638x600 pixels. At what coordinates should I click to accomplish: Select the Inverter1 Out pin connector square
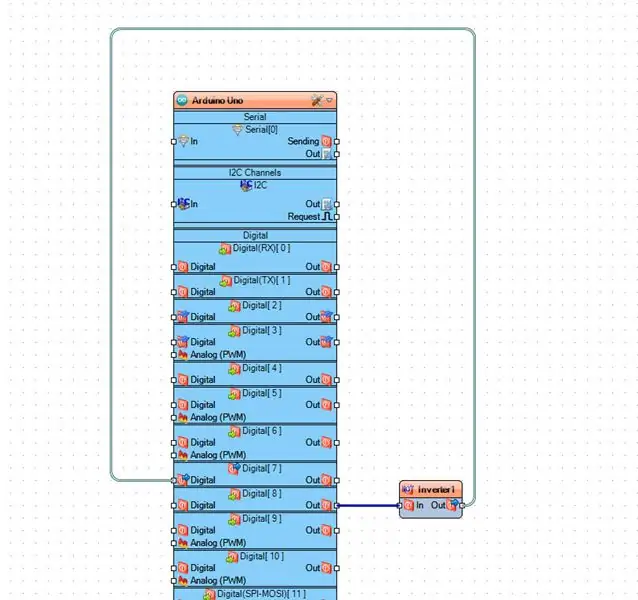(462, 506)
